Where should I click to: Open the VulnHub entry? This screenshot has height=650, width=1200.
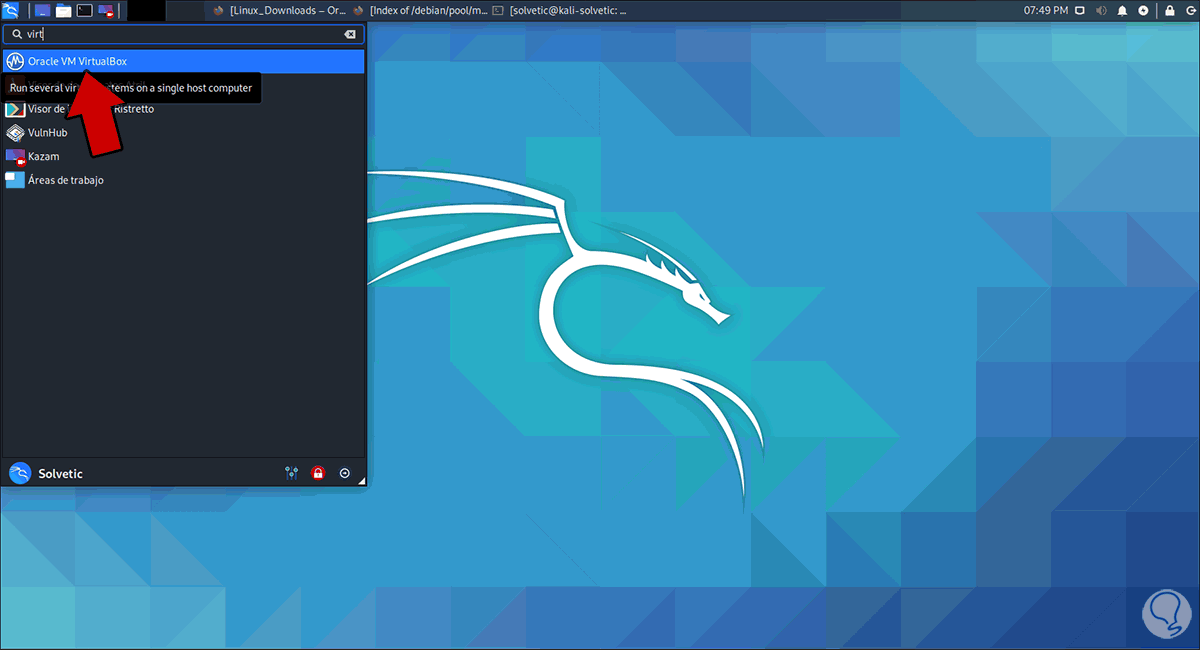tap(183, 132)
